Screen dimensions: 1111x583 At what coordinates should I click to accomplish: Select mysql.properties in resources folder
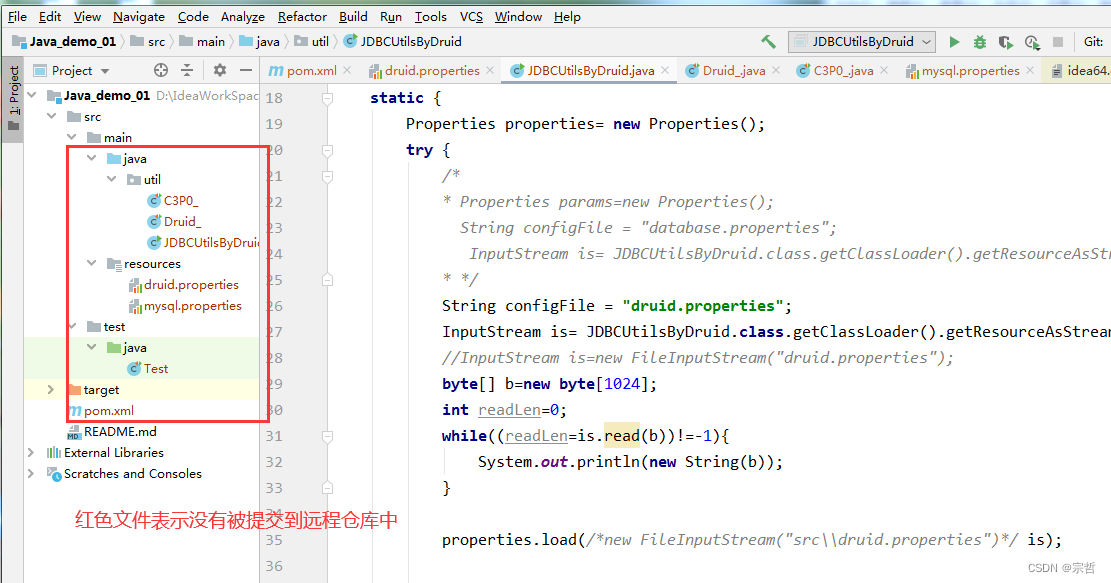pyautogui.click(x=185, y=305)
